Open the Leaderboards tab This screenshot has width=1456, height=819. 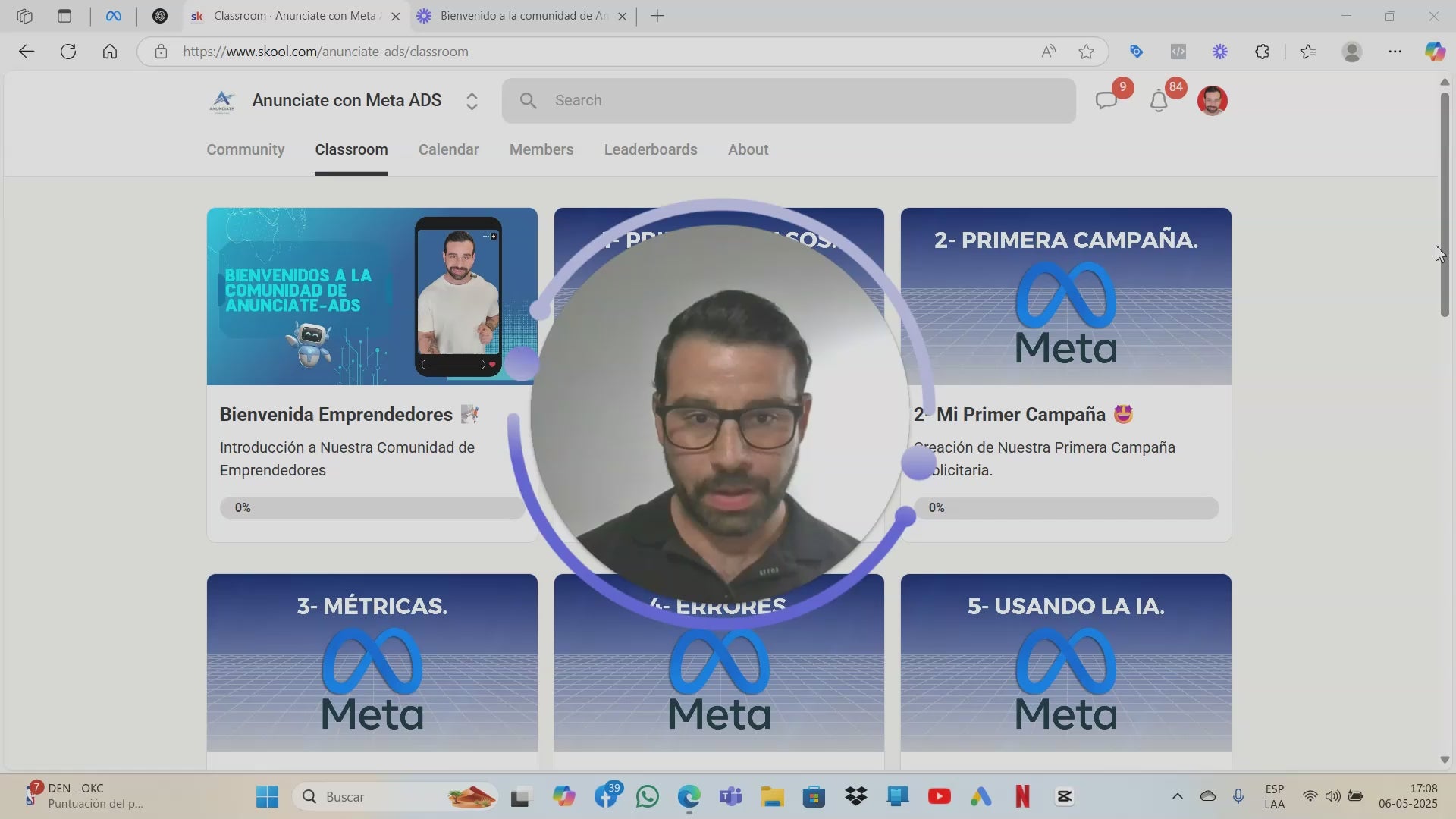[x=651, y=149]
